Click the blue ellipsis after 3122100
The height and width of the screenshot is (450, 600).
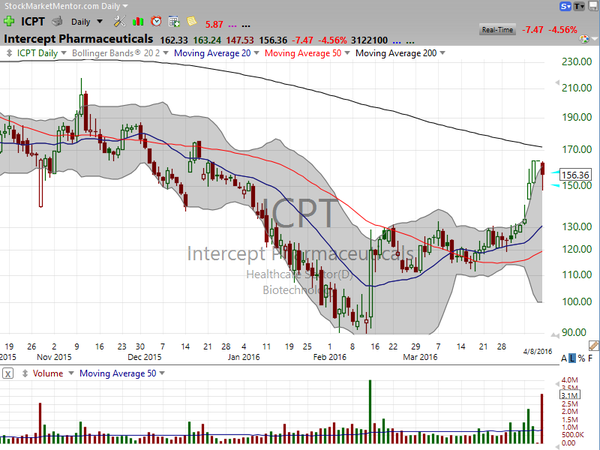[x=397, y=41]
